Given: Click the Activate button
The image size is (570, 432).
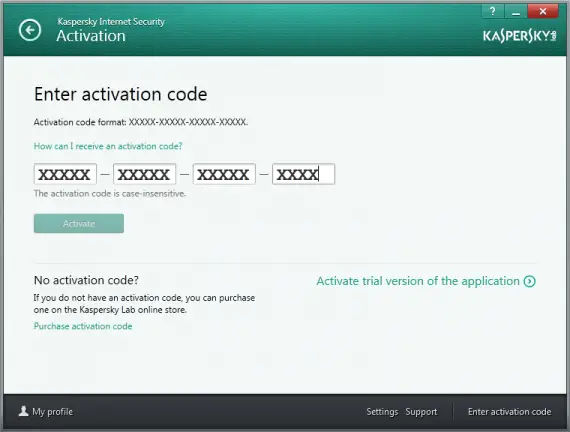Looking at the screenshot, I should (x=79, y=223).
